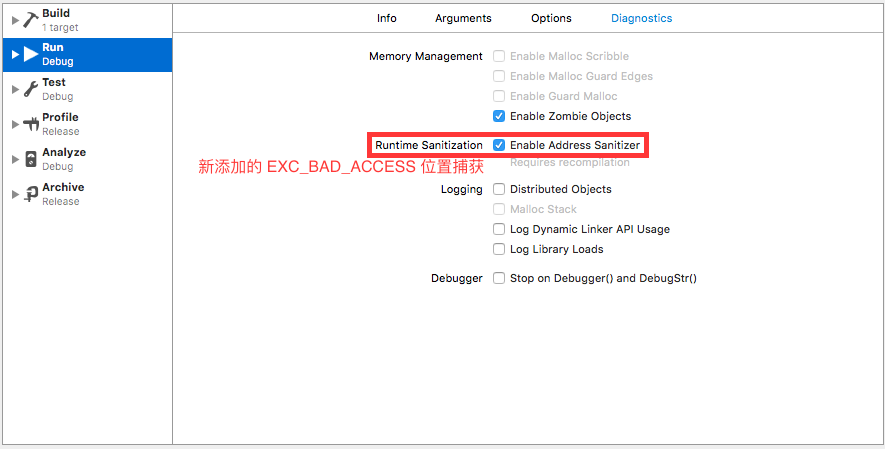Click the Requires recompilation note

pos(569,162)
